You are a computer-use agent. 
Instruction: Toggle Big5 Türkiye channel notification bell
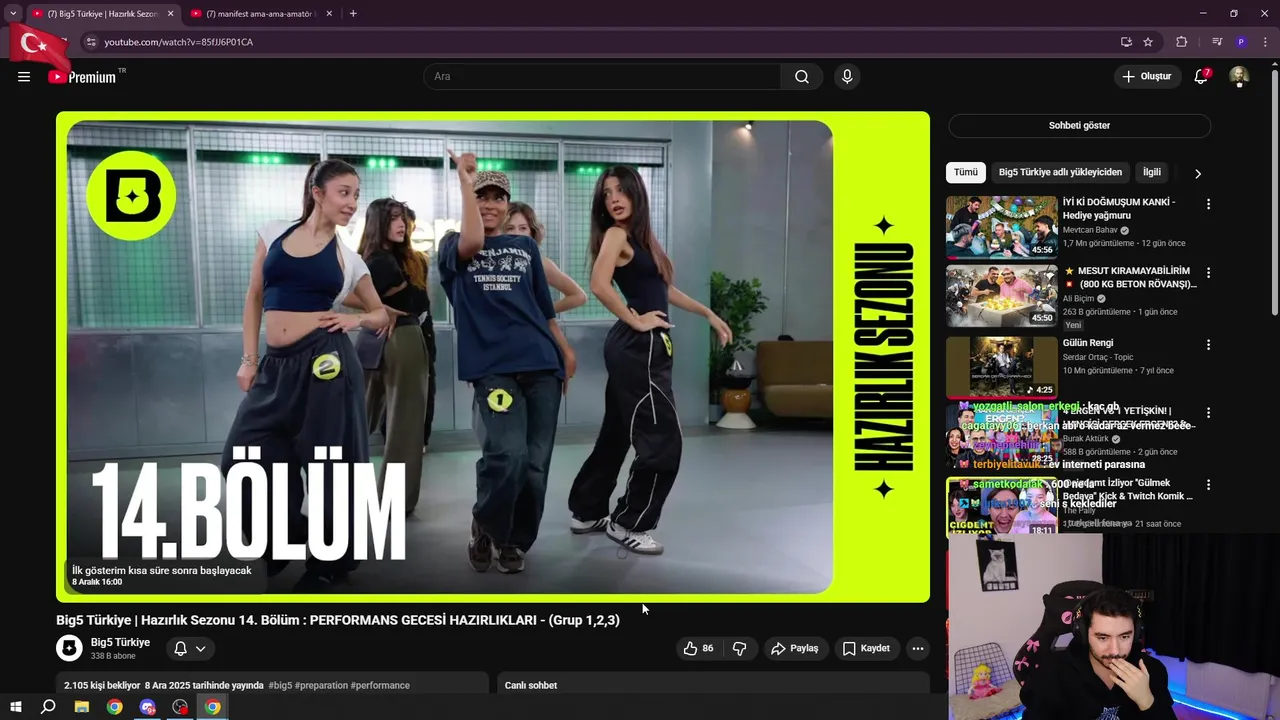[x=189, y=649]
